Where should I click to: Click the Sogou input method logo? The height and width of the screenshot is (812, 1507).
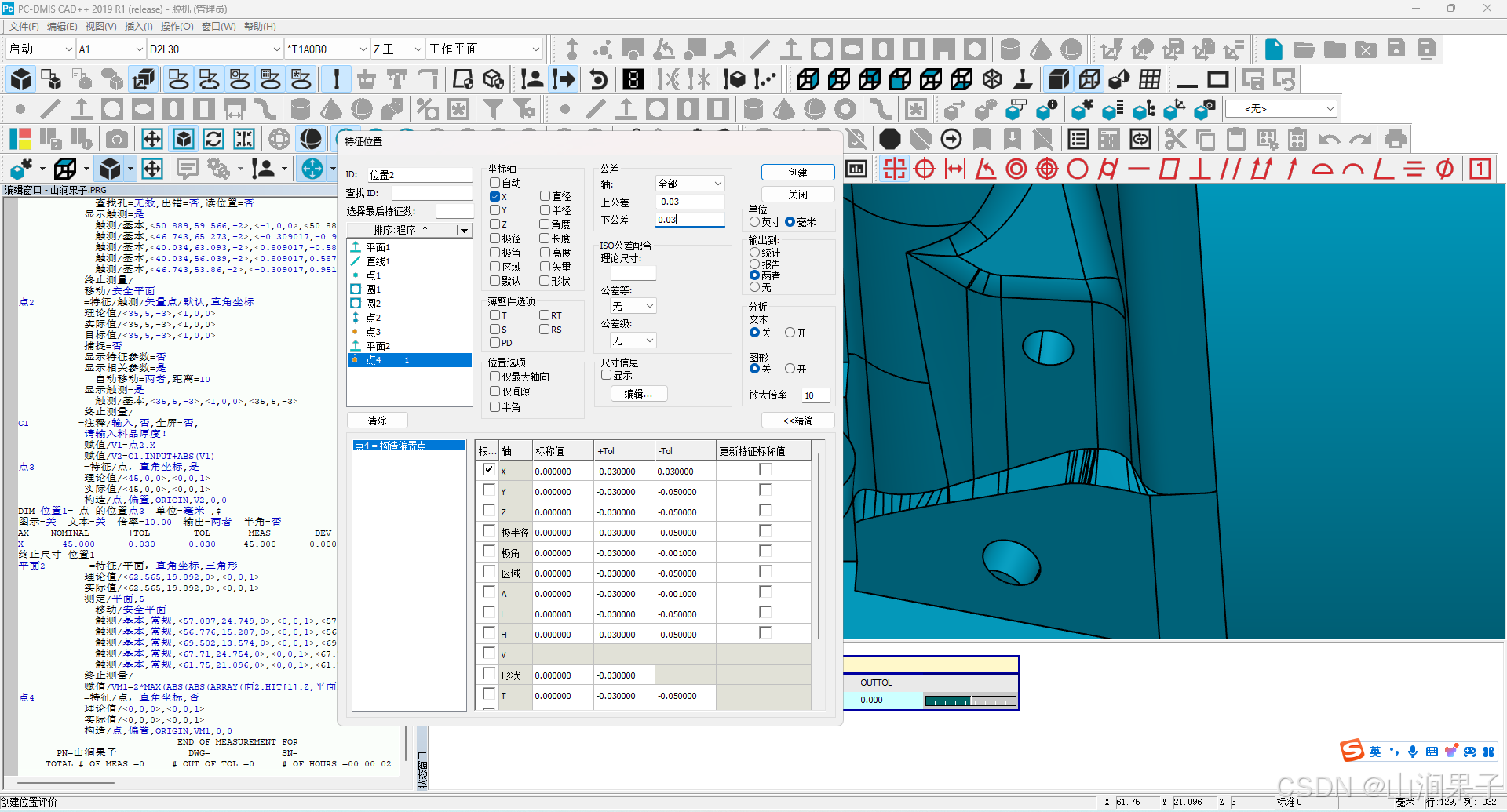[1352, 751]
